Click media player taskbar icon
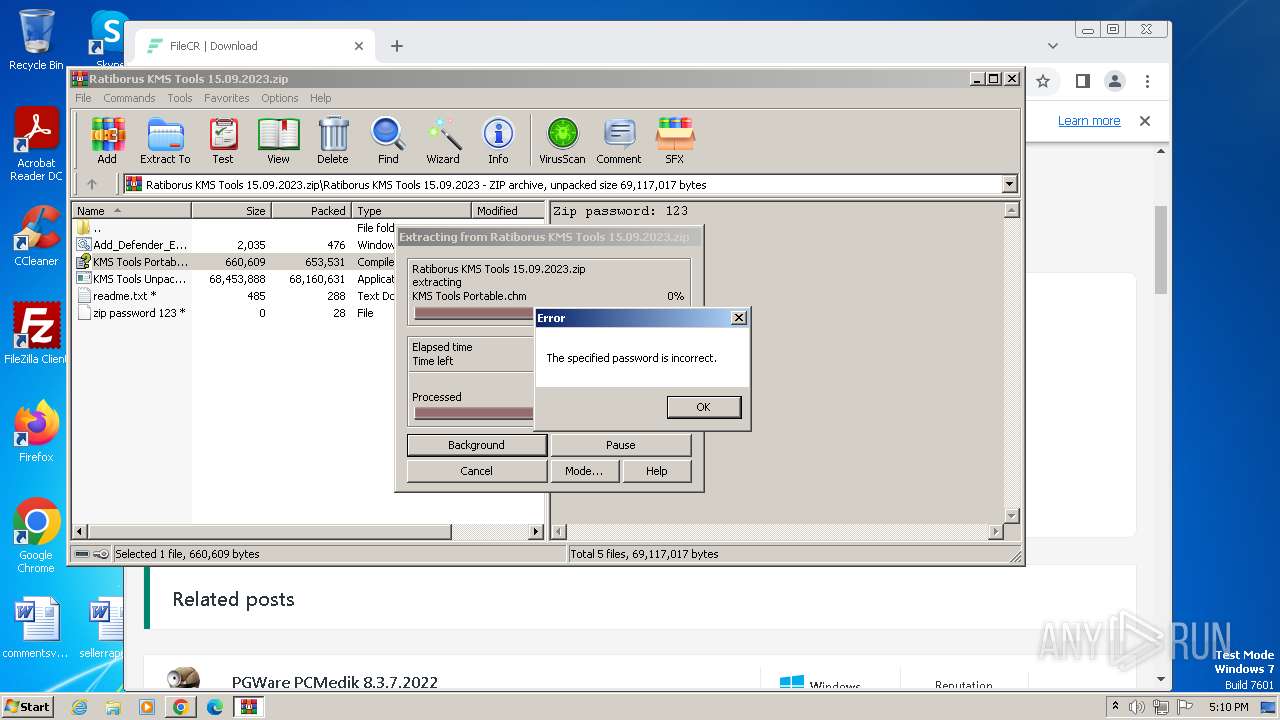Screen dimensions: 1280x720 147,707
